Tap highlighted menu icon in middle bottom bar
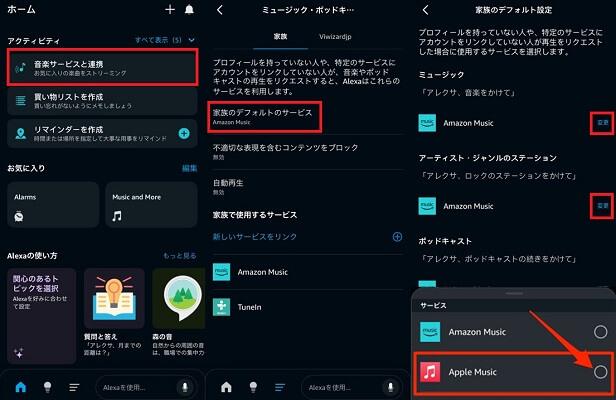Screen dimensions: 616x400 pos(280,387)
